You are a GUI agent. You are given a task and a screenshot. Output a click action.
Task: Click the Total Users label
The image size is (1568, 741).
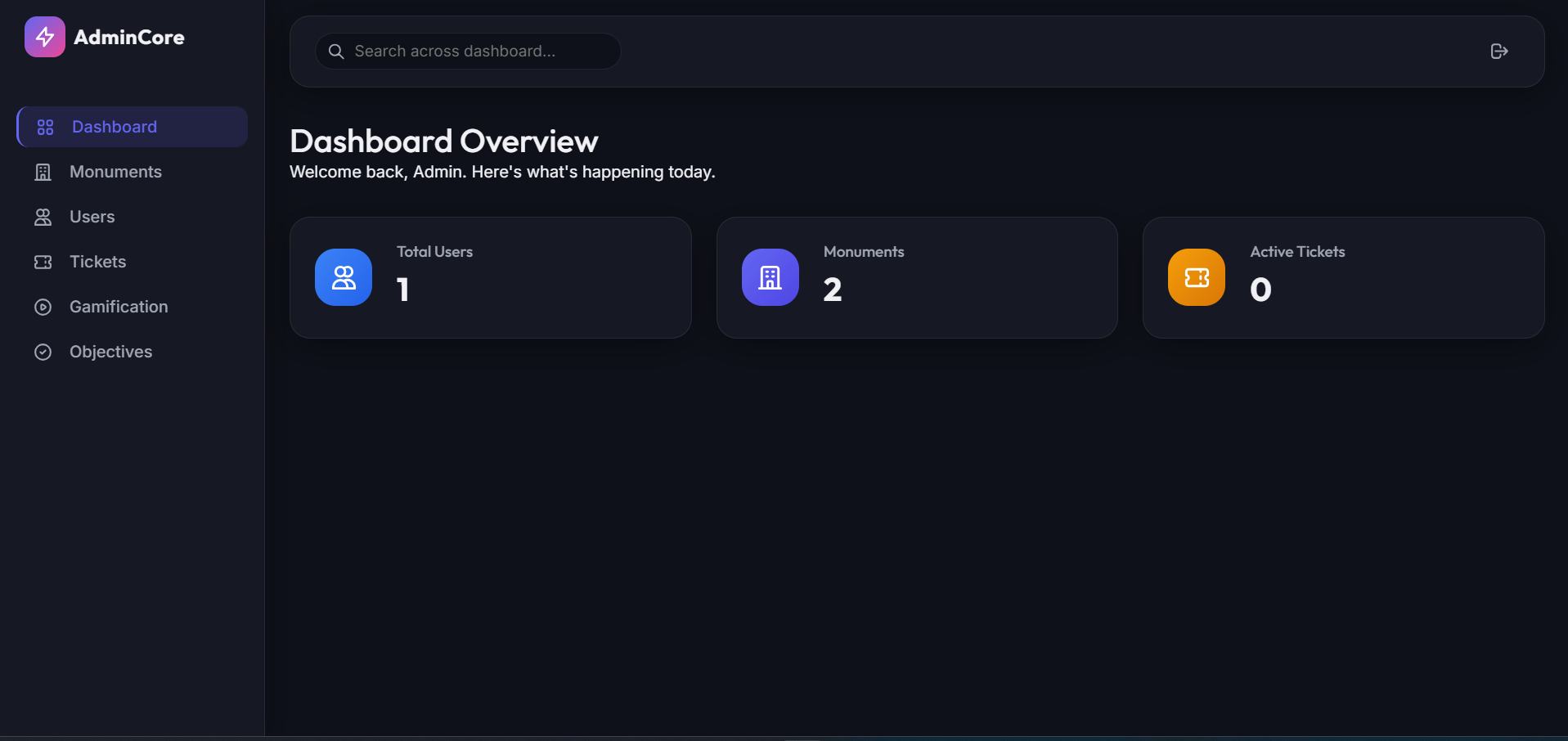[x=435, y=252]
